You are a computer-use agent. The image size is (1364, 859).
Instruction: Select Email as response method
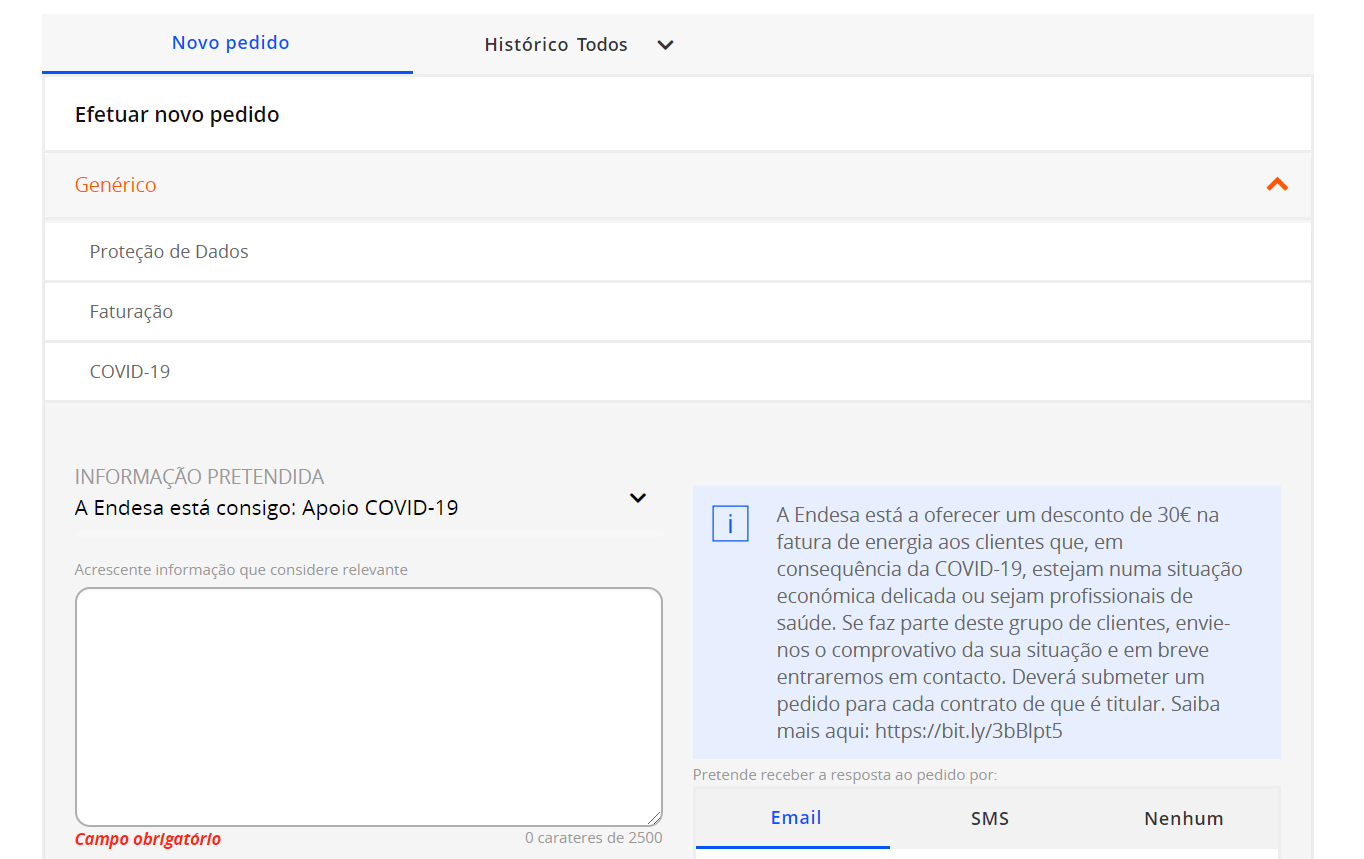(795, 818)
